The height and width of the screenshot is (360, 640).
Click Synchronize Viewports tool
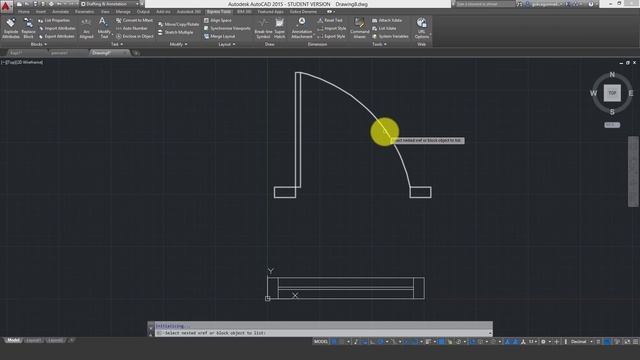click(x=227, y=29)
